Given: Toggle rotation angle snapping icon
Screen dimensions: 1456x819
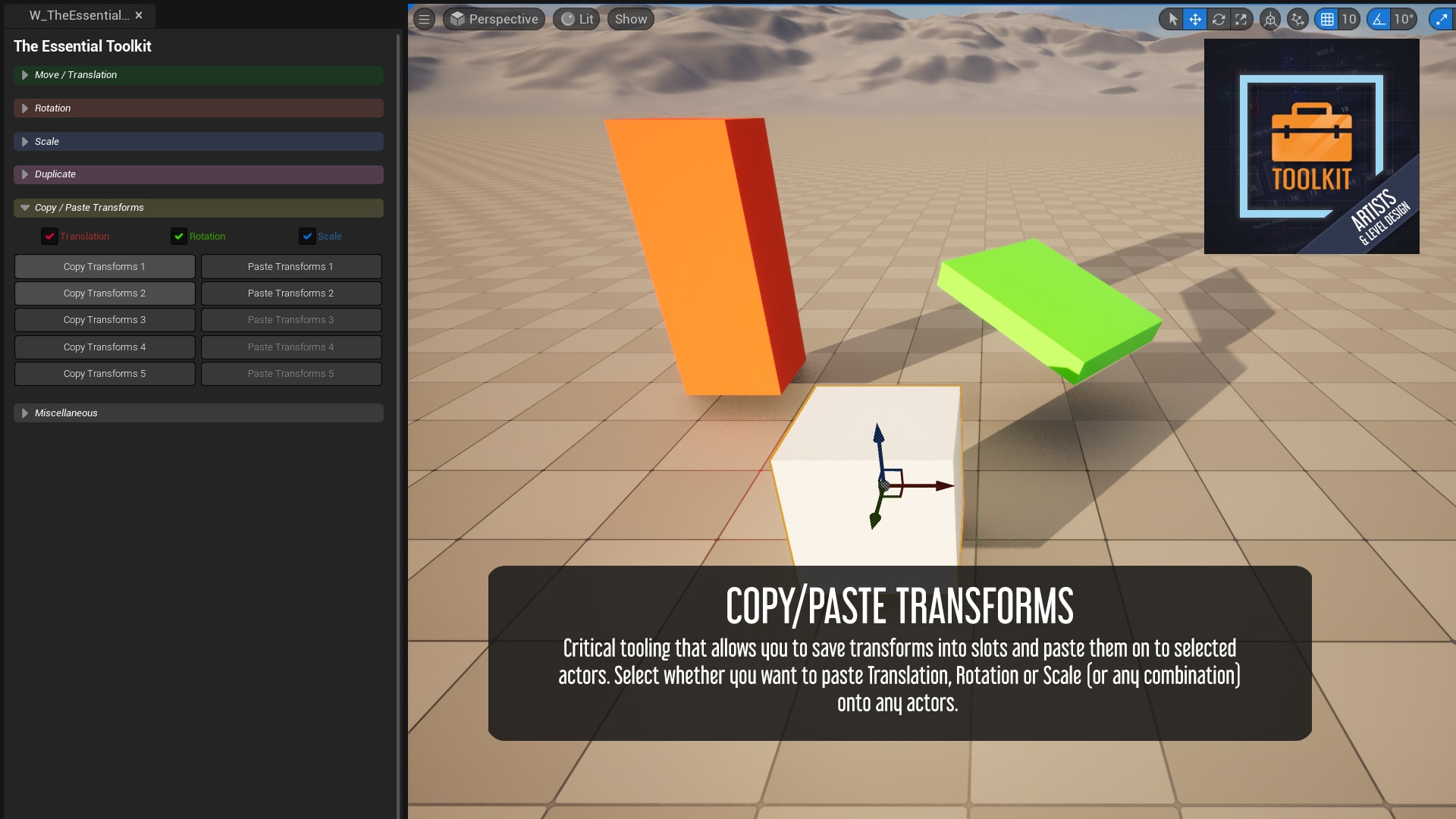Looking at the screenshot, I should [1379, 19].
